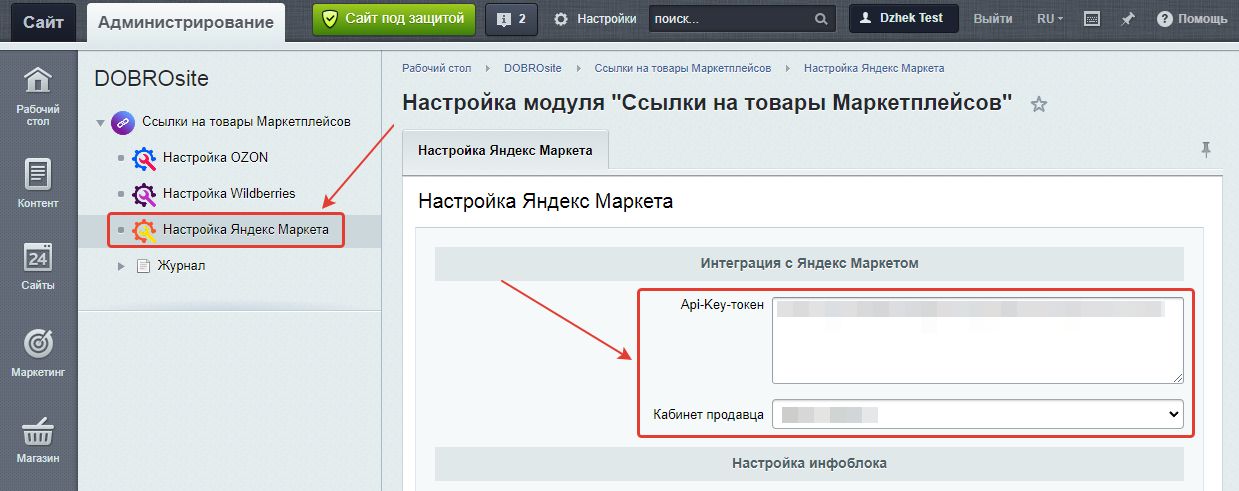Screen dimensions: 1239x491
Task: Open the notifications counter showing 2
Action: point(511,19)
